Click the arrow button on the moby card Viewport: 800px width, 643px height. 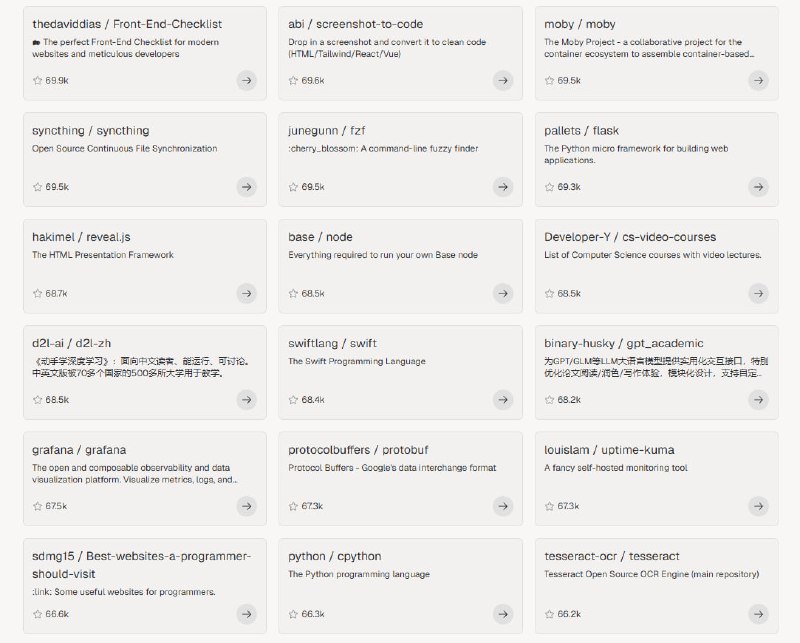pos(759,80)
